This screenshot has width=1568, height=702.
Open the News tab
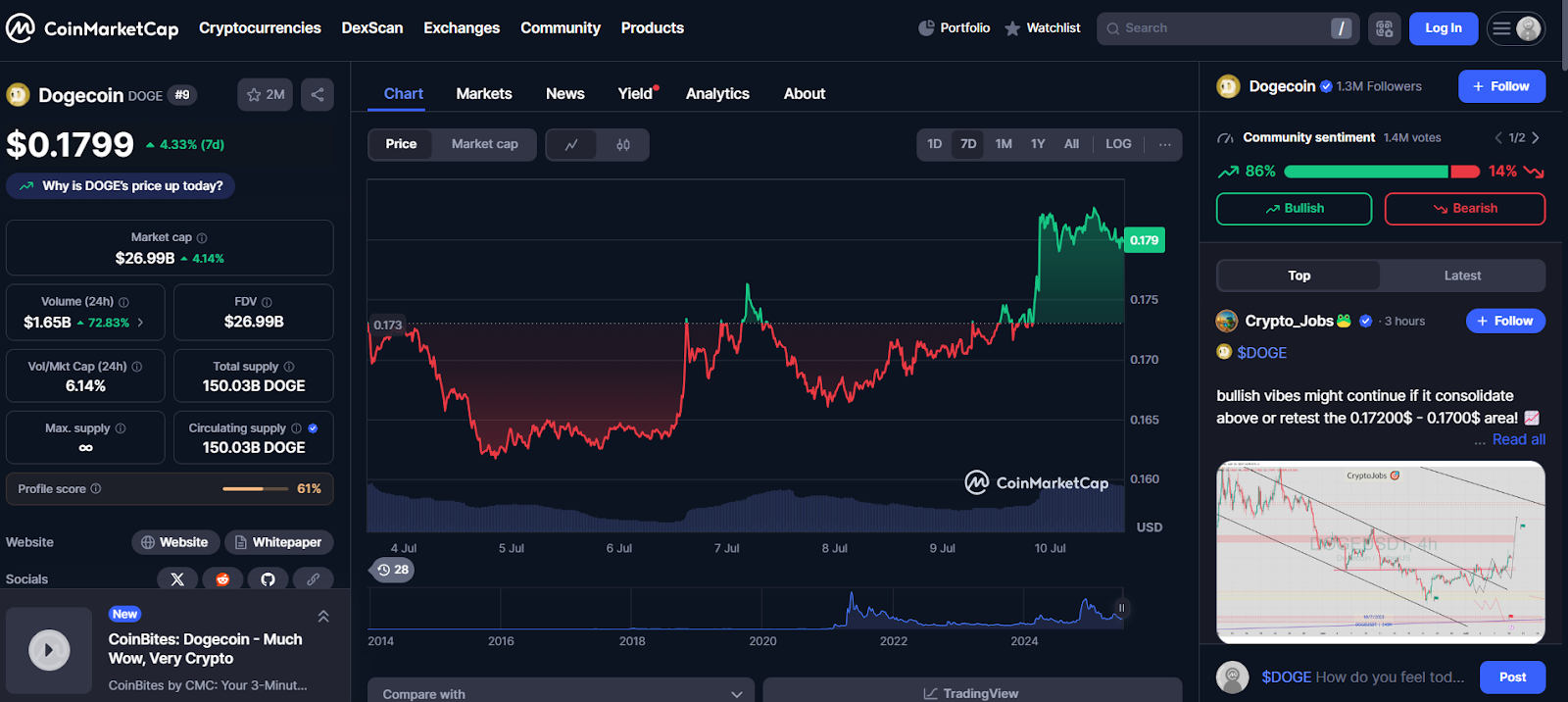(565, 94)
